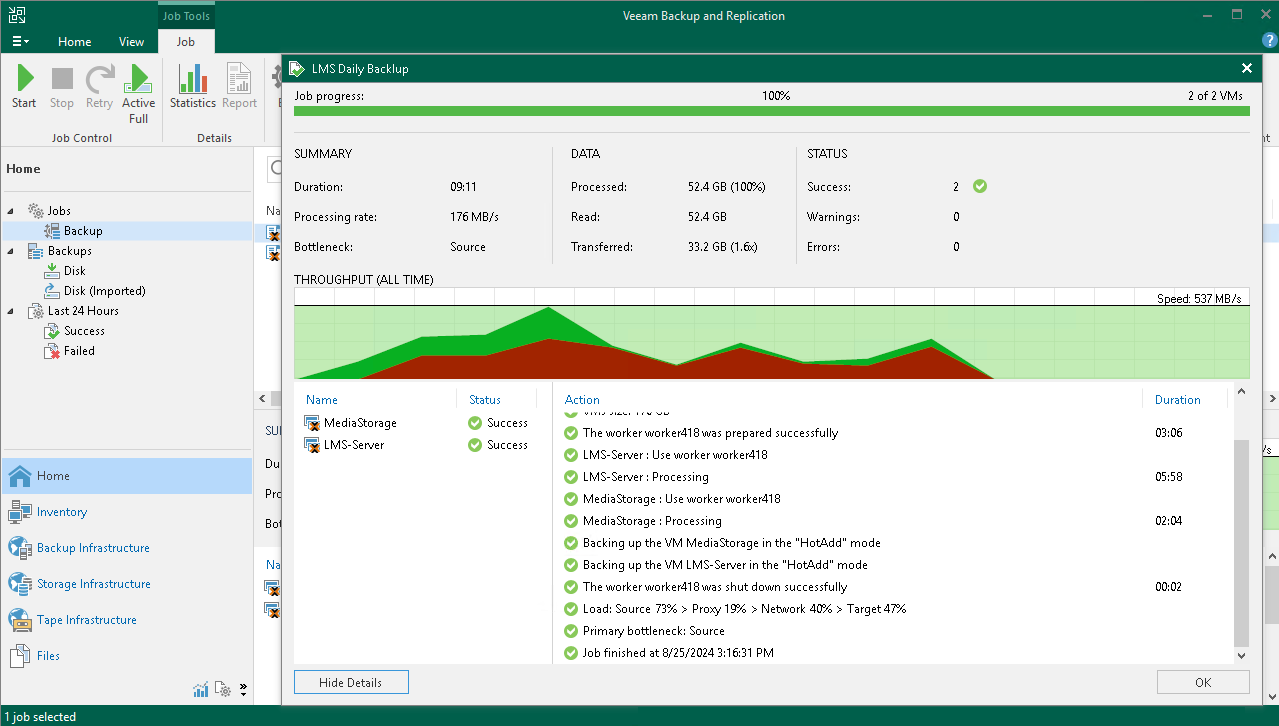Screen dimensions: 1279x726
Task: Select Backups in the navigation tree
Action: click(x=70, y=251)
